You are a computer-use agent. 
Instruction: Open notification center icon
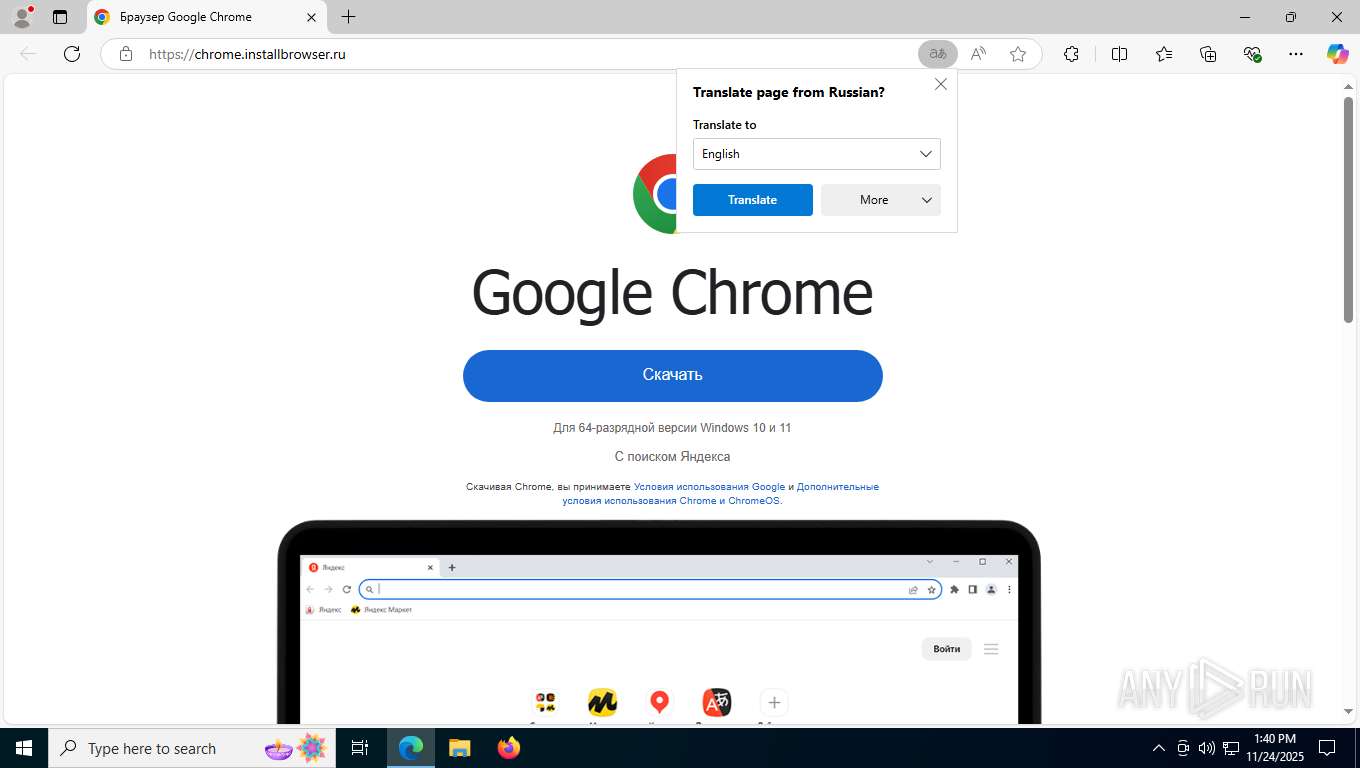[x=1327, y=748]
